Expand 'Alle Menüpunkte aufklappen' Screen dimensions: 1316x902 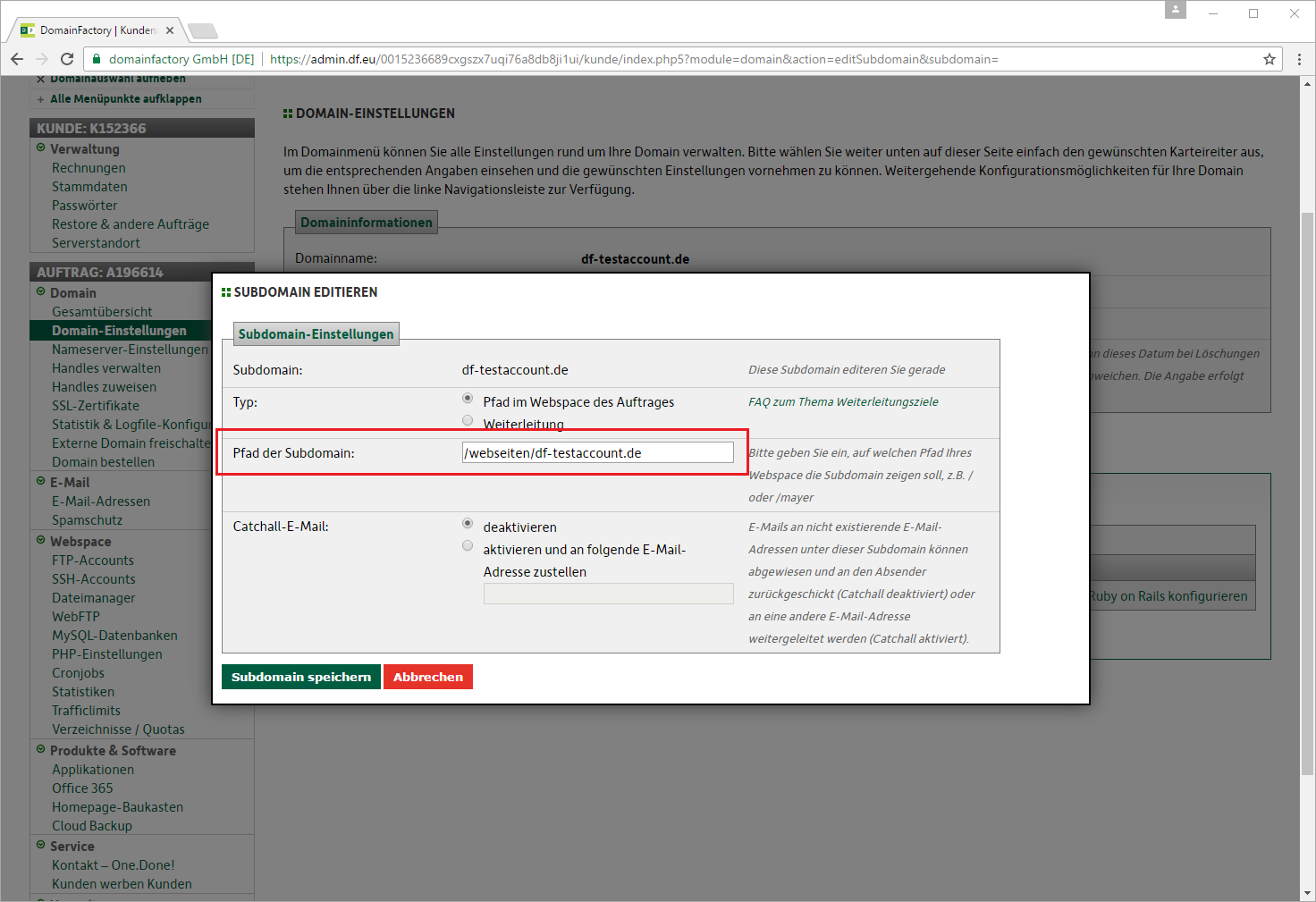tap(125, 99)
